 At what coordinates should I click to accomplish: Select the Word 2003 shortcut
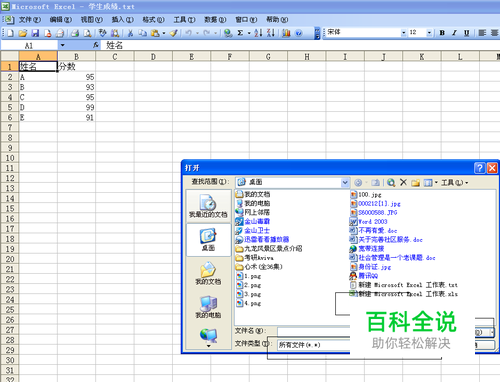(369, 221)
